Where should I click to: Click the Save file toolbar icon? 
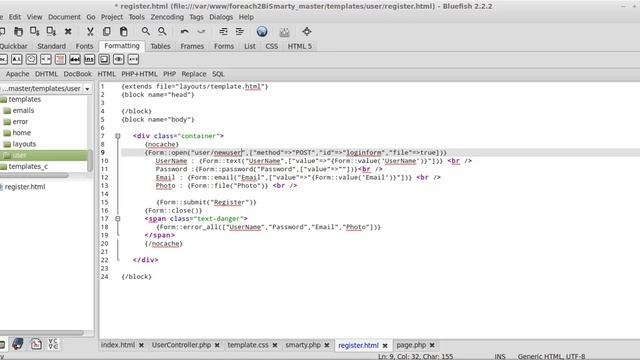[x=35, y=31]
